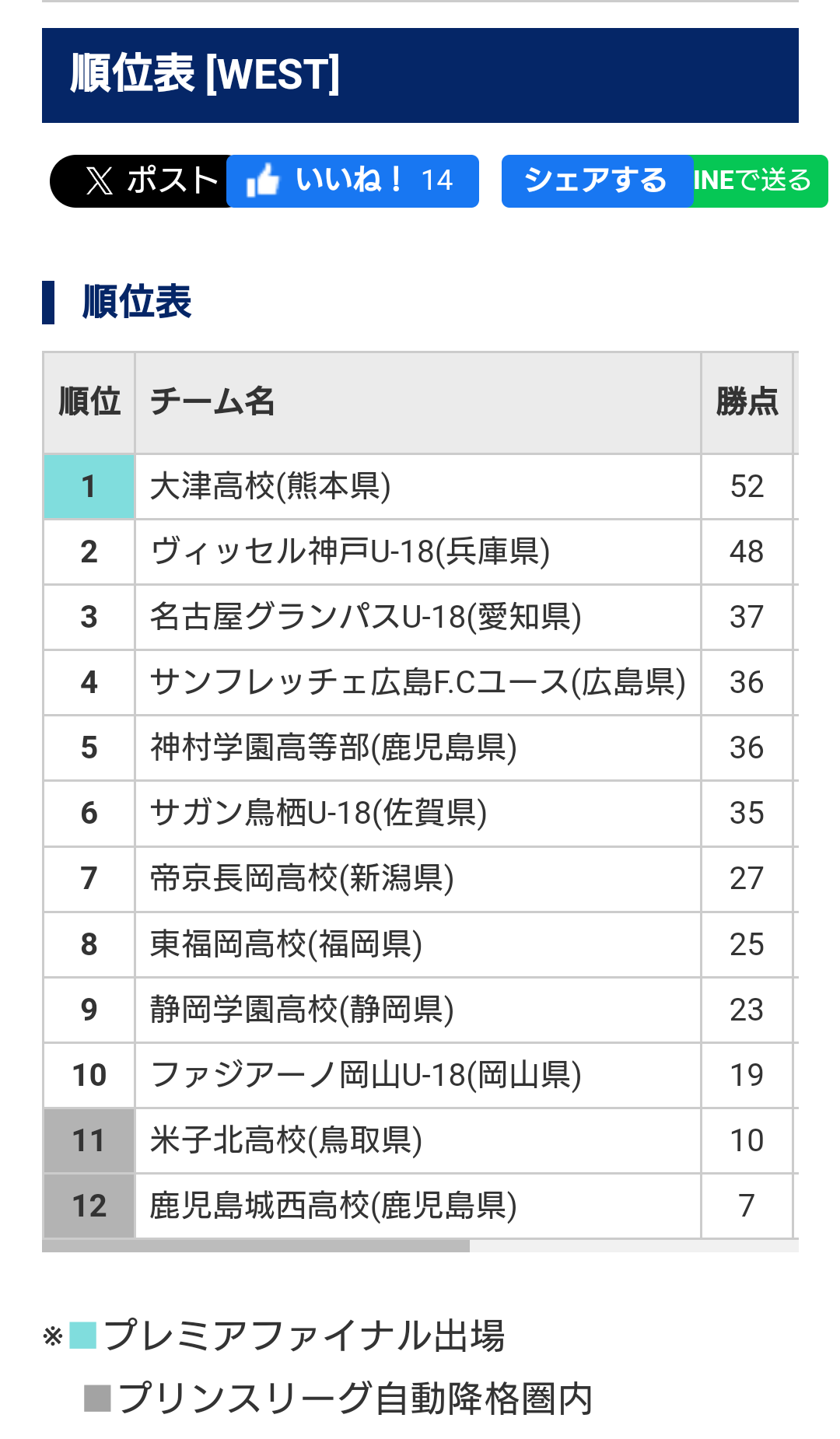Click the thumbs-up like icon
840x1439 pixels.
point(263,181)
